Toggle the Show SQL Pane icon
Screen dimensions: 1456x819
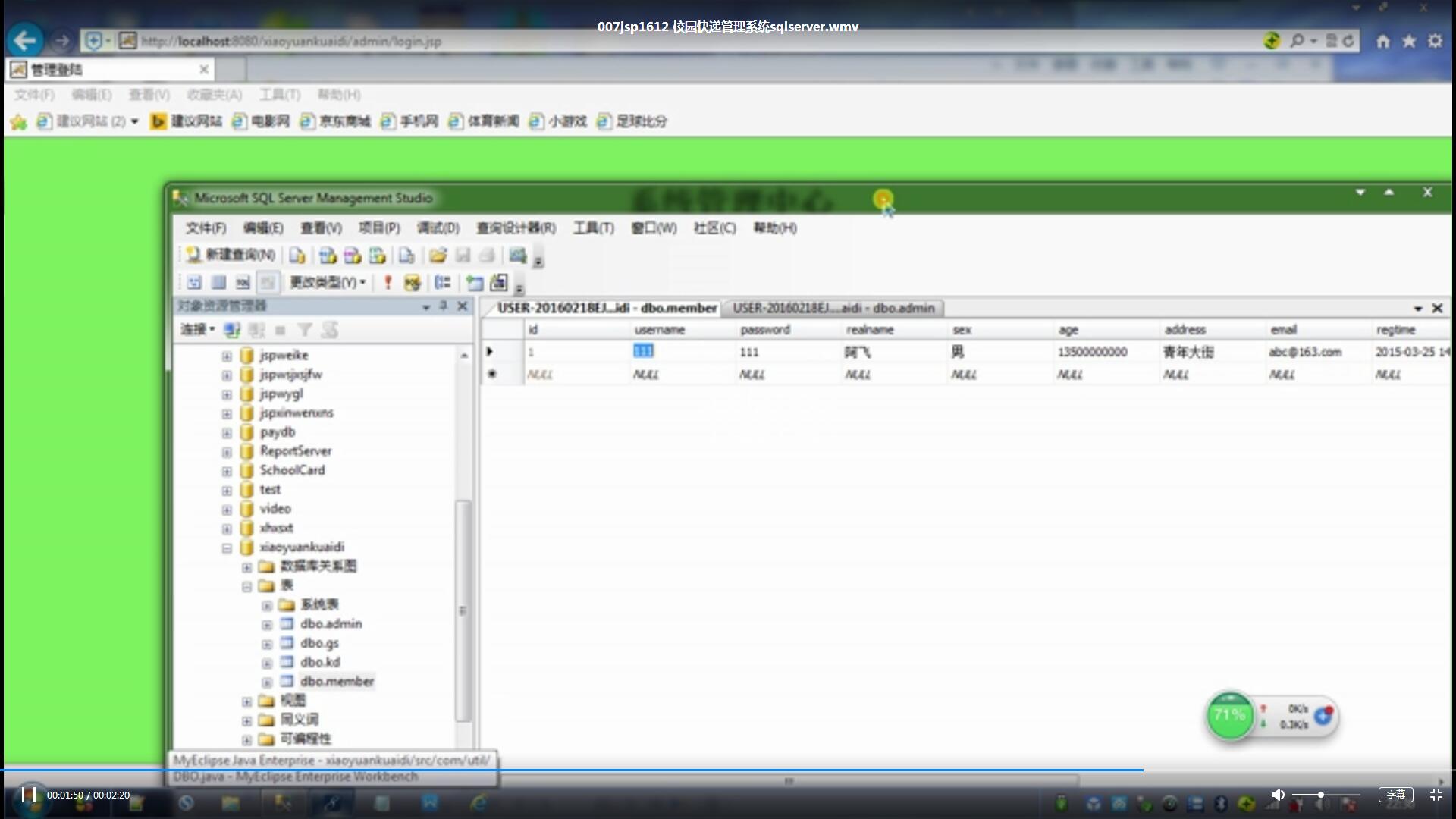(x=243, y=283)
